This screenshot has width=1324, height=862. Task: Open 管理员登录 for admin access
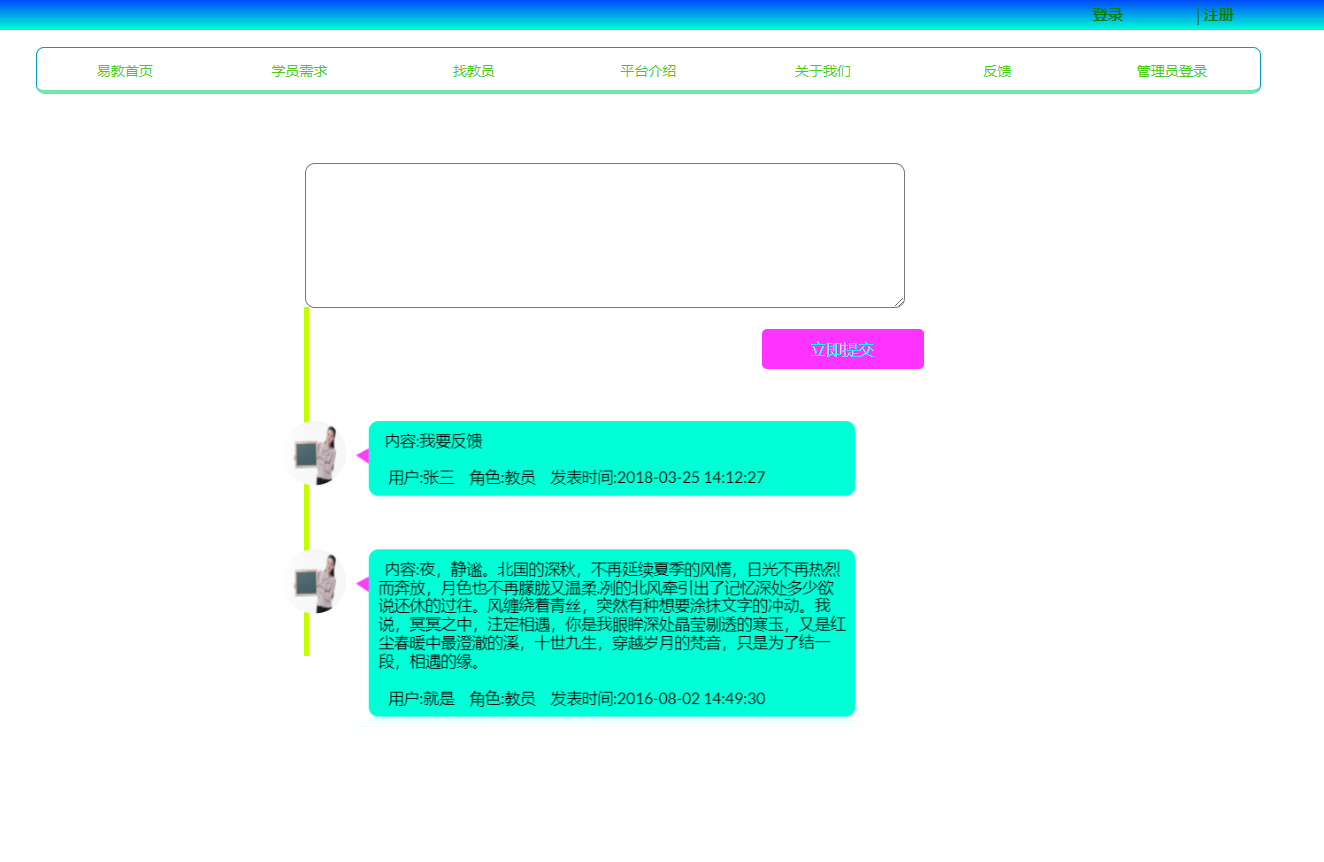(x=1169, y=70)
